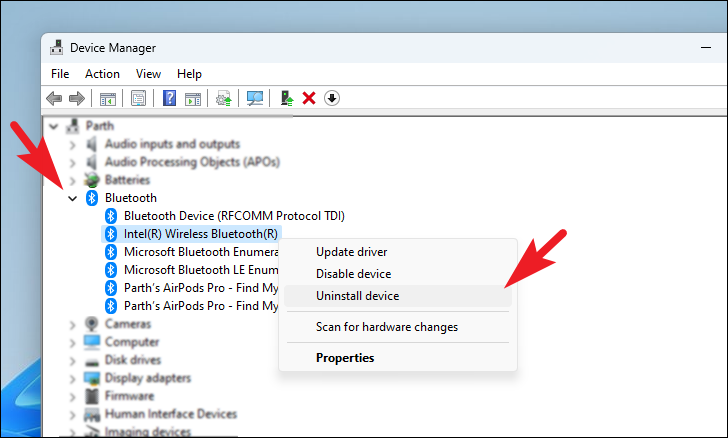Screen dimensions: 728x438
Task: Click the Human Interface Devices icon
Action: (x=92, y=414)
